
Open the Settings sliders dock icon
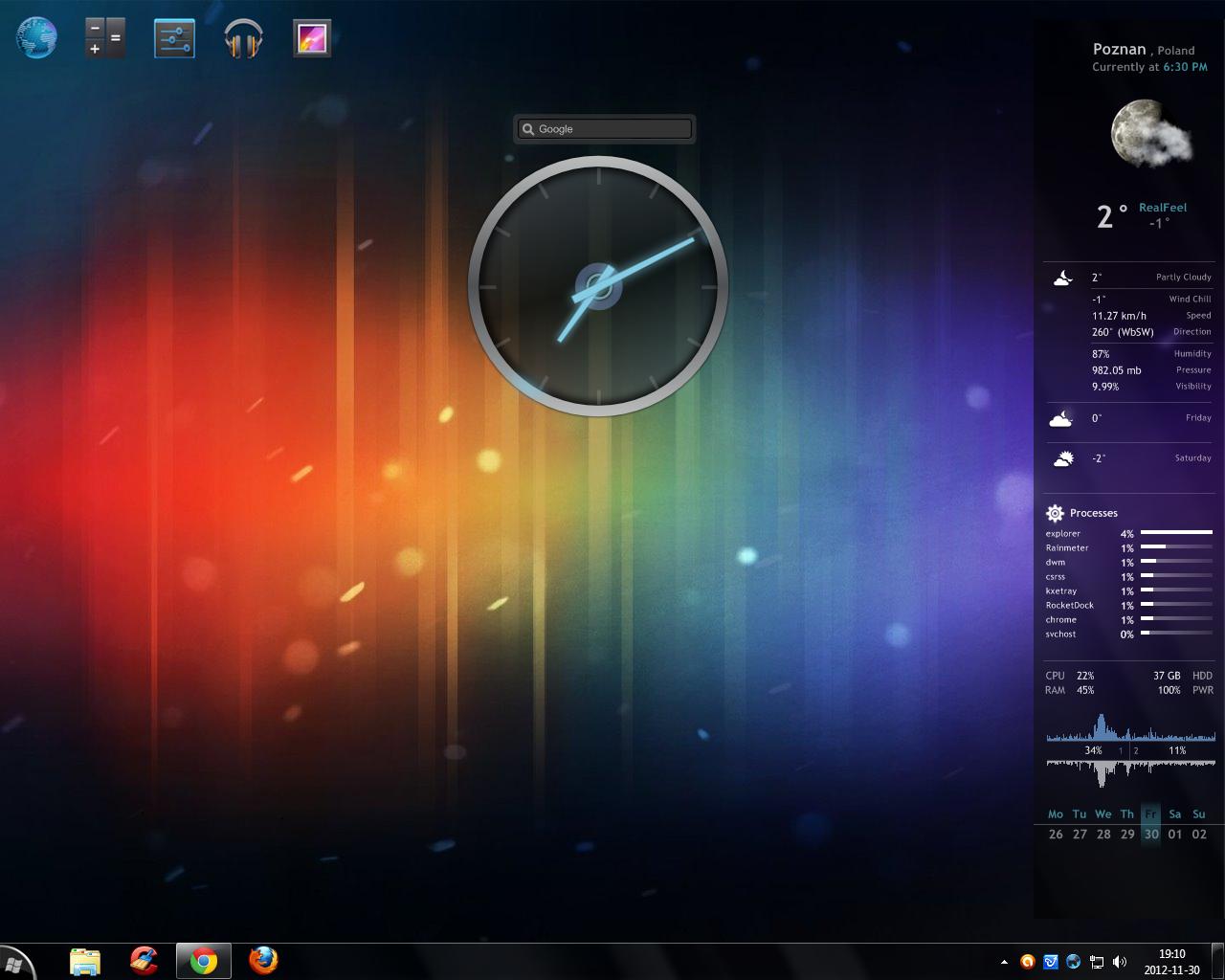pos(174,38)
